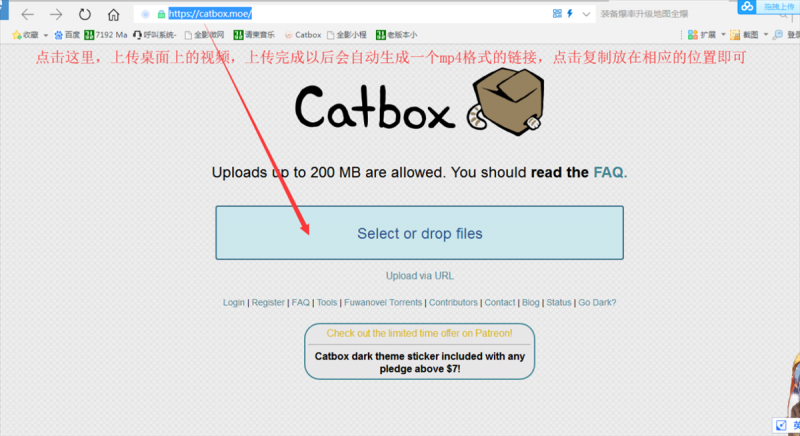This screenshot has width=800, height=436.
Task: Open the Tools link
Action: coord(327,302)
